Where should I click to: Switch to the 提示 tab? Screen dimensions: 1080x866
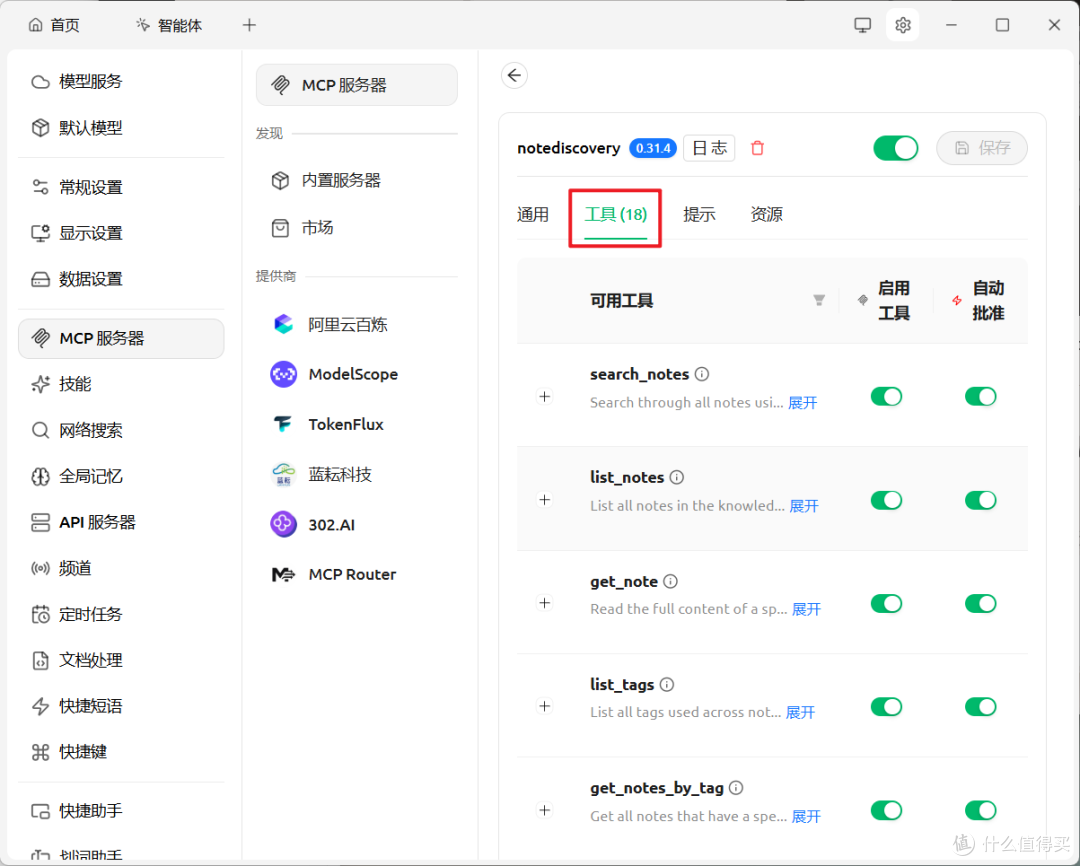point(699,215)
